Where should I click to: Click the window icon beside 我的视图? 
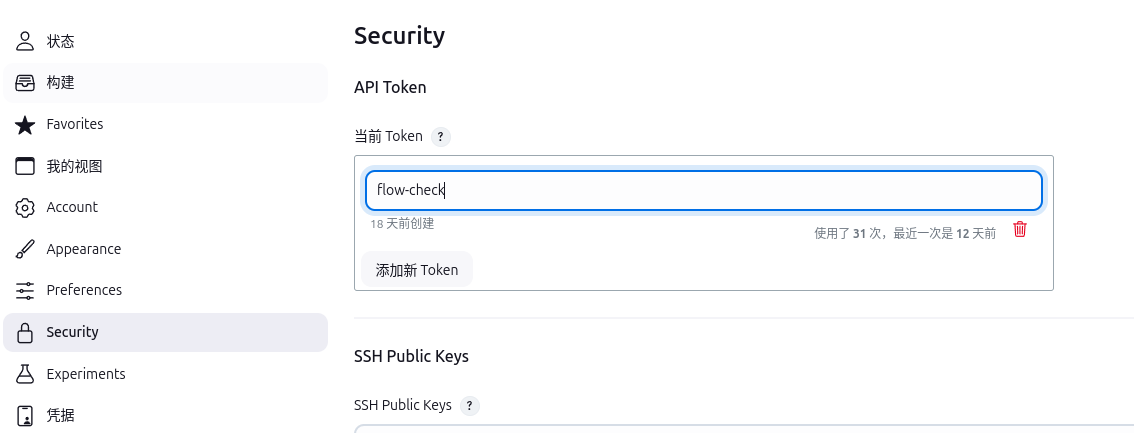point(26,166)
